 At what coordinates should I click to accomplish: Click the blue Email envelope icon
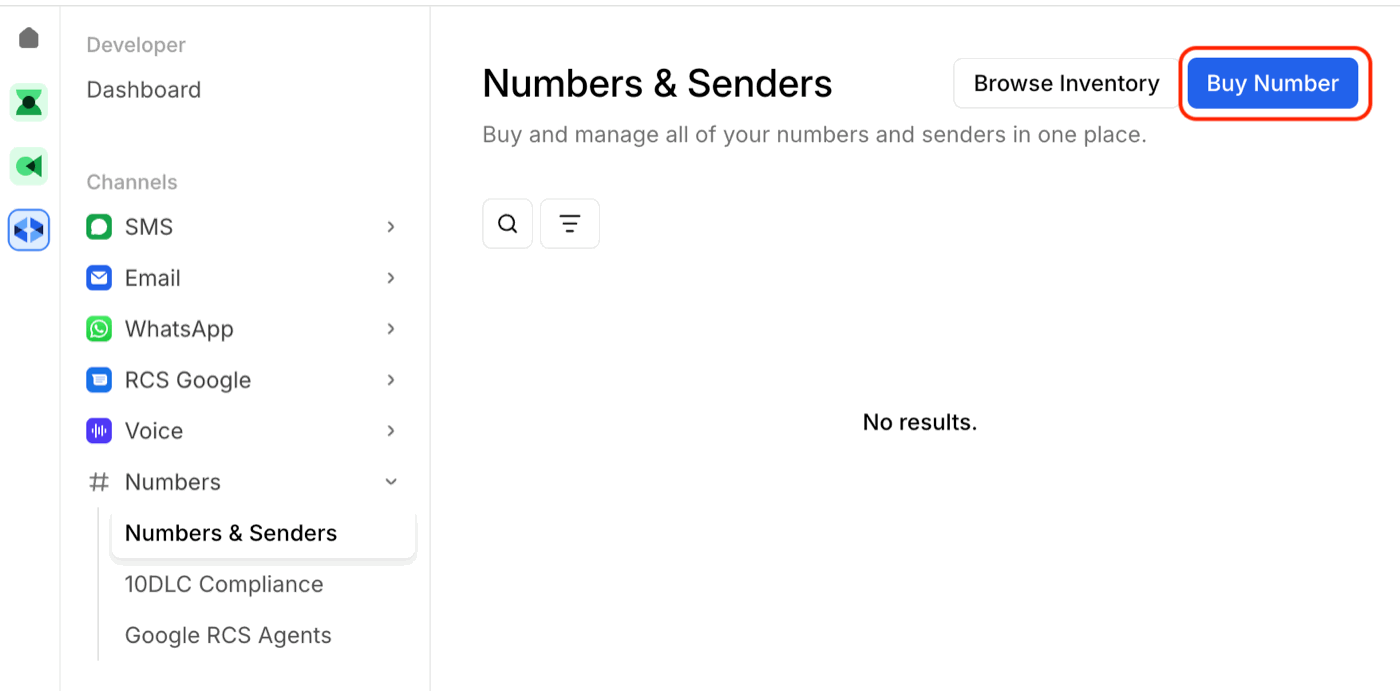point(99,278)
